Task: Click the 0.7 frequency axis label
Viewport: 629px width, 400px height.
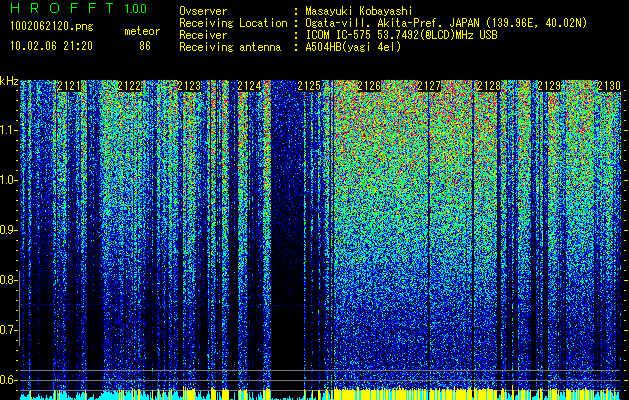Action: tap(8, 330)
